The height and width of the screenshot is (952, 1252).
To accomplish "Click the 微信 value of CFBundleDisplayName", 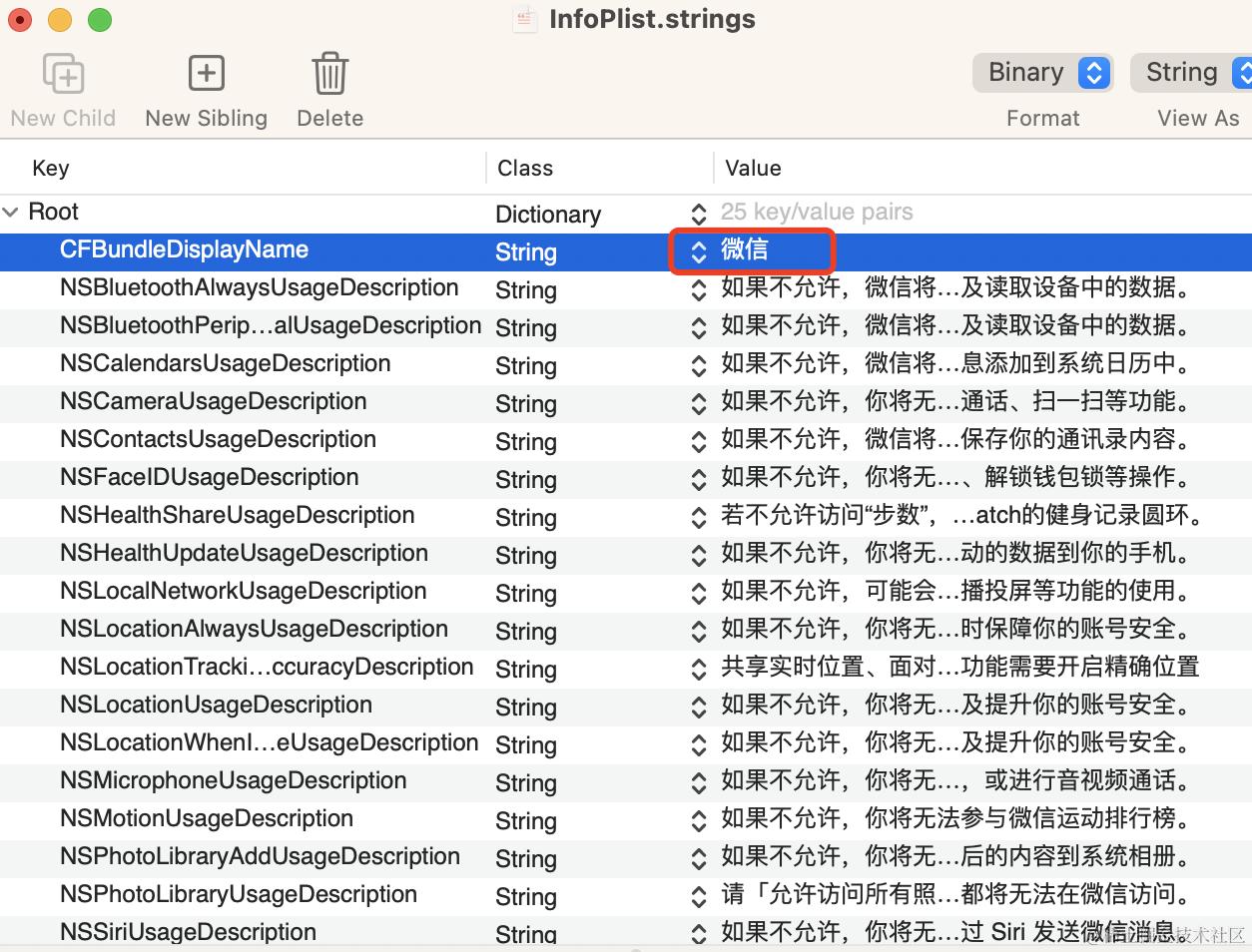I will 745,249.
